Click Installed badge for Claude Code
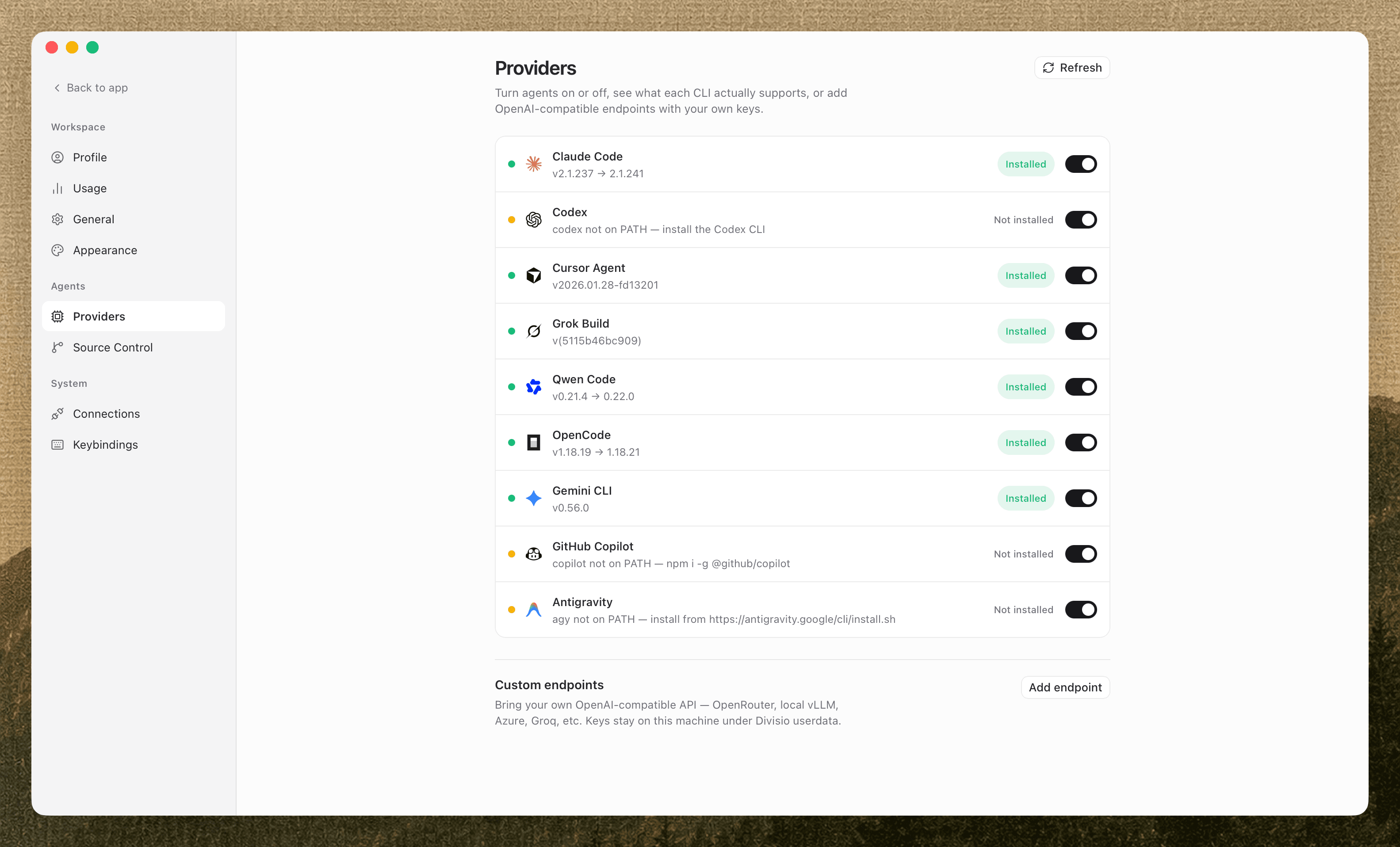 (1025, 164)
